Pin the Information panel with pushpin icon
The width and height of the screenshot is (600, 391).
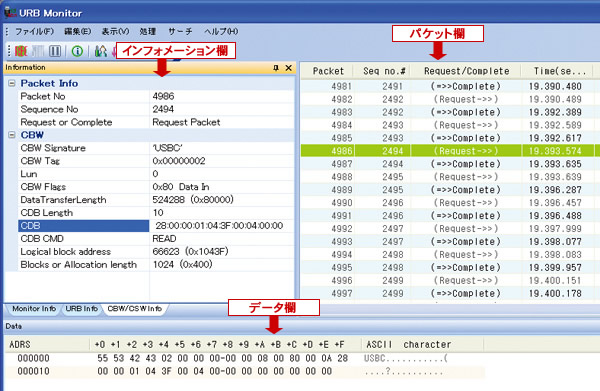point(276,68)
